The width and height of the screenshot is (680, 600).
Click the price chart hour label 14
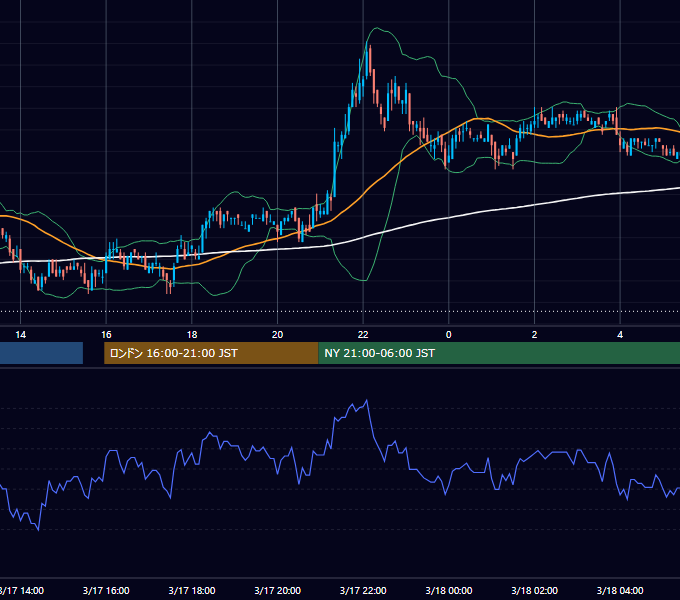[x=20, y=335]
